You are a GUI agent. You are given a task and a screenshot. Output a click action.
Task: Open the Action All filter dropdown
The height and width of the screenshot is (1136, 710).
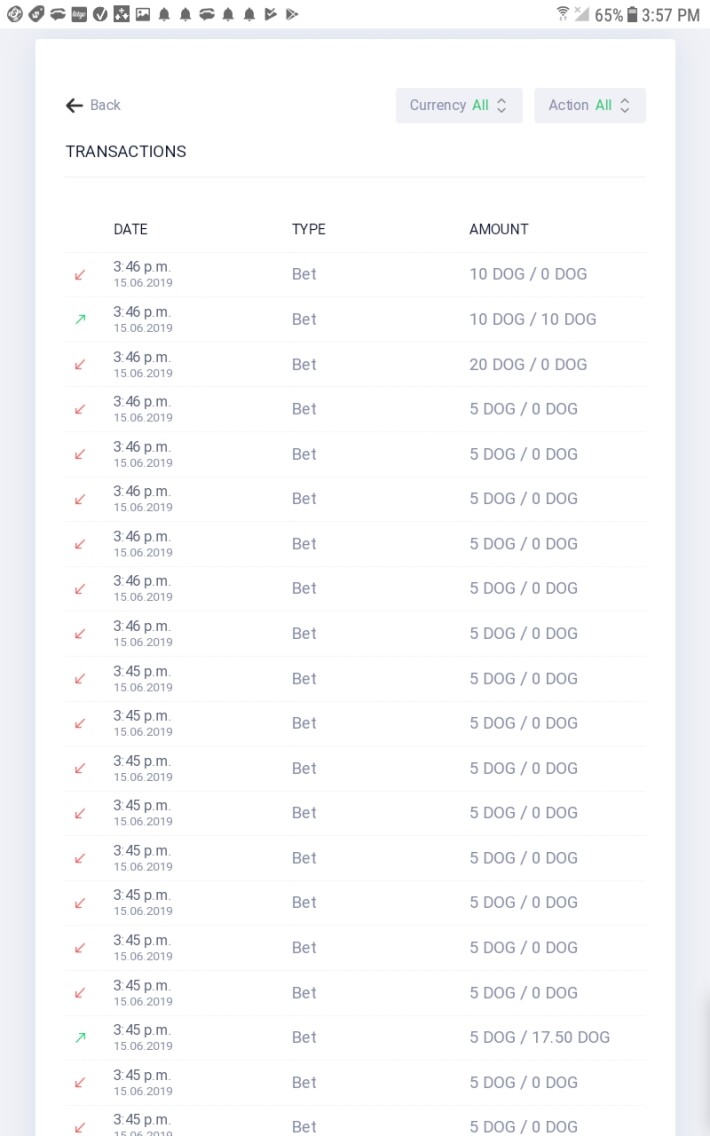(590, 106)
